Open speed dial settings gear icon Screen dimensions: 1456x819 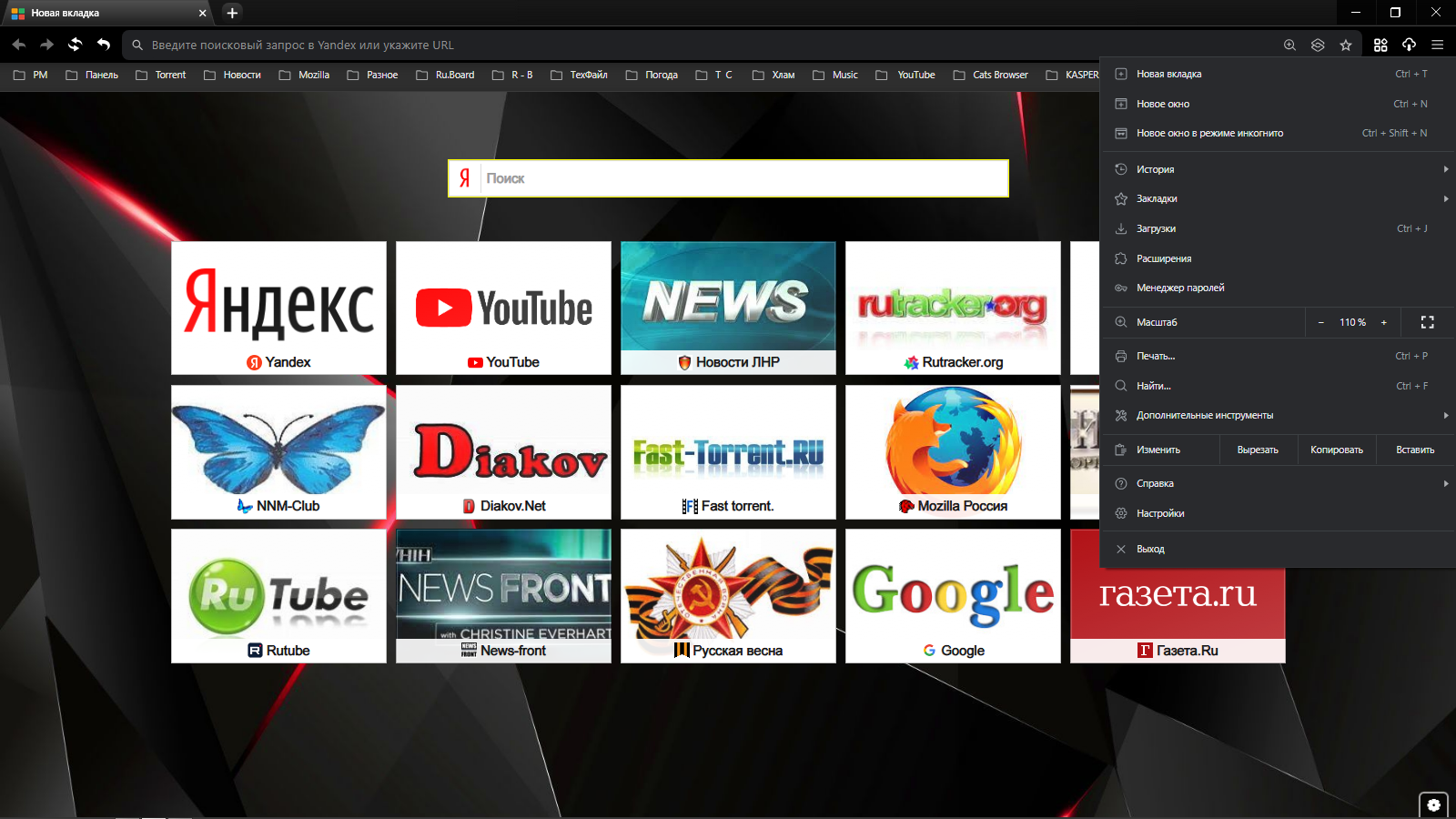point(1433,804)
